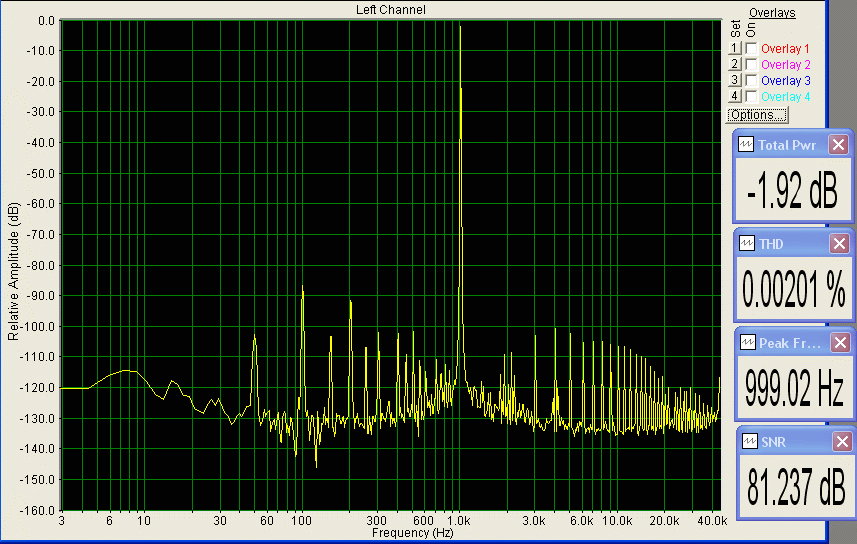
Task: Close the Total Pwr meter panel
Action: pos(838,145)
